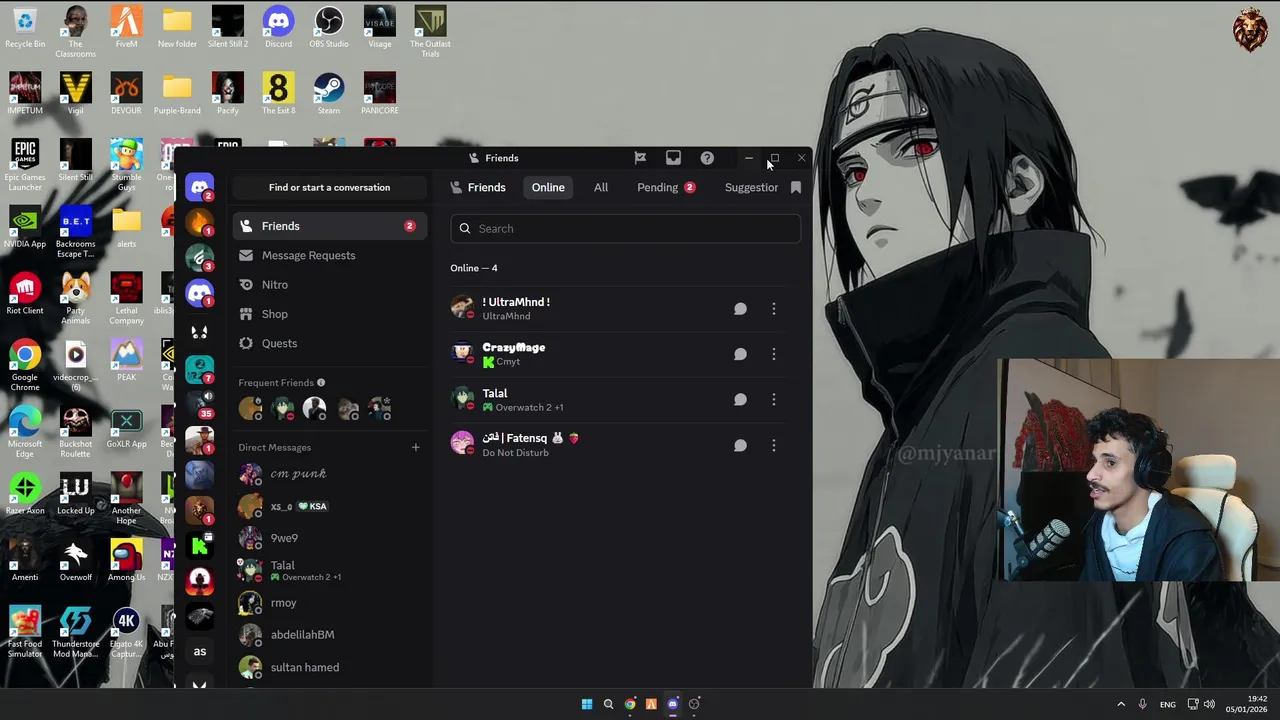
Task: Select the FiveM desktop icon
Action: (126, 27)
